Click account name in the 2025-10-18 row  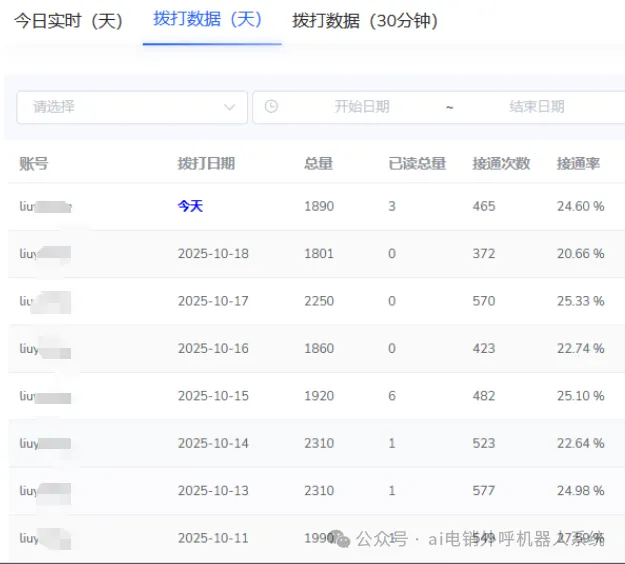coord(45,254)
